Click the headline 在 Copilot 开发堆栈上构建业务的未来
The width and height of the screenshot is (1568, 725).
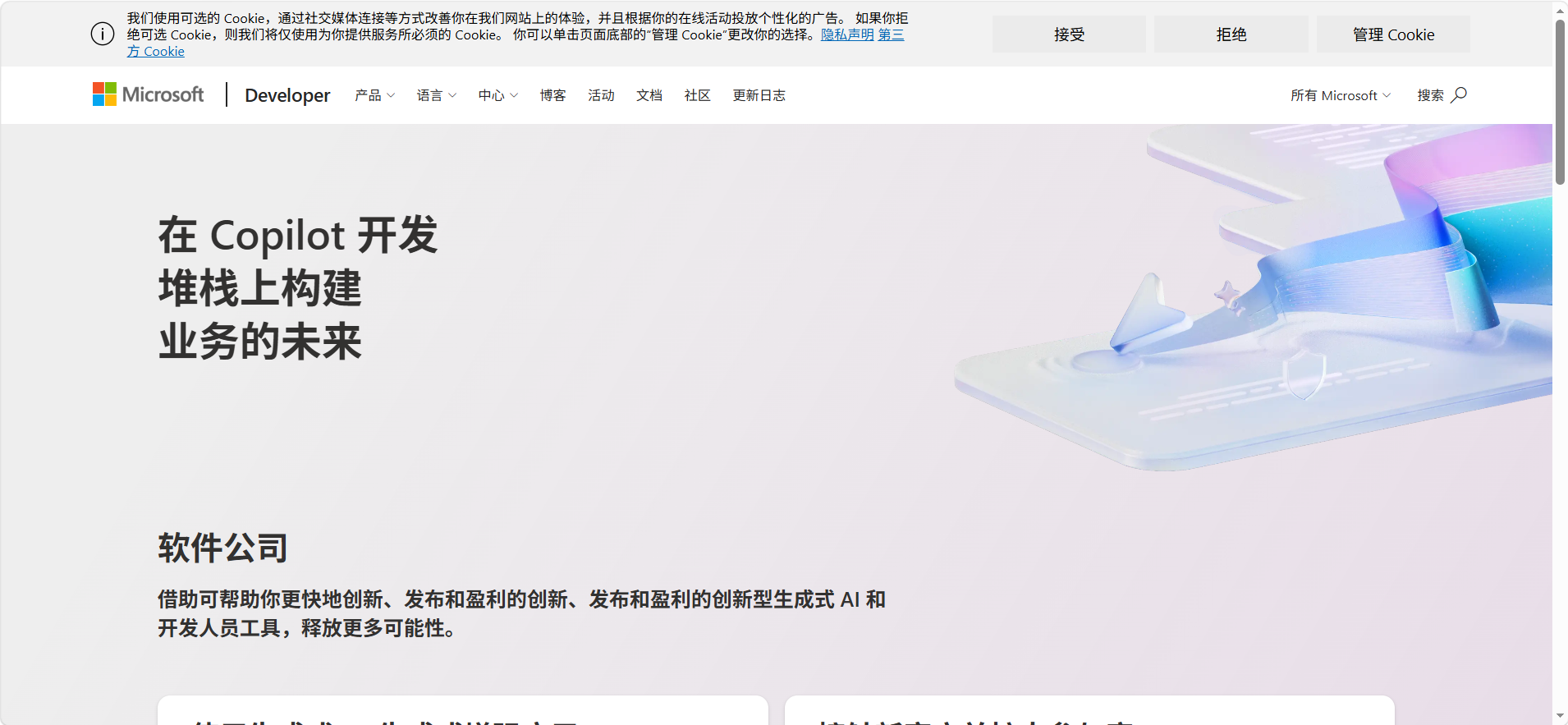[x=298, y=287]
